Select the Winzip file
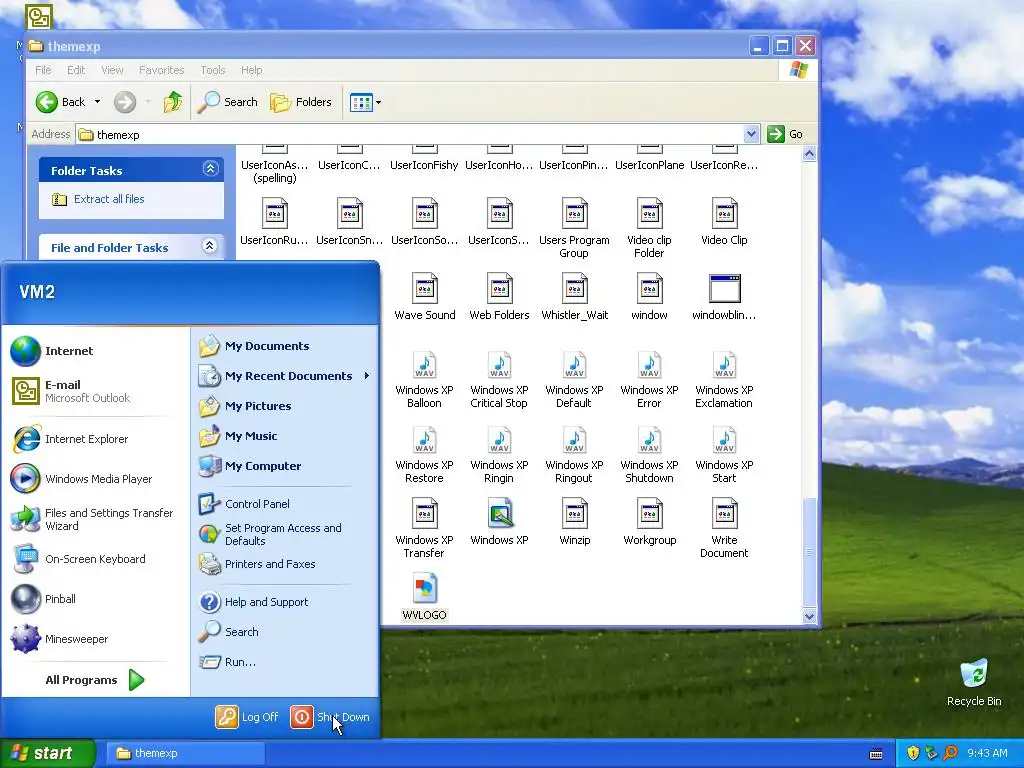Viewport: 1024px width, 768px height. coord(575,522)
